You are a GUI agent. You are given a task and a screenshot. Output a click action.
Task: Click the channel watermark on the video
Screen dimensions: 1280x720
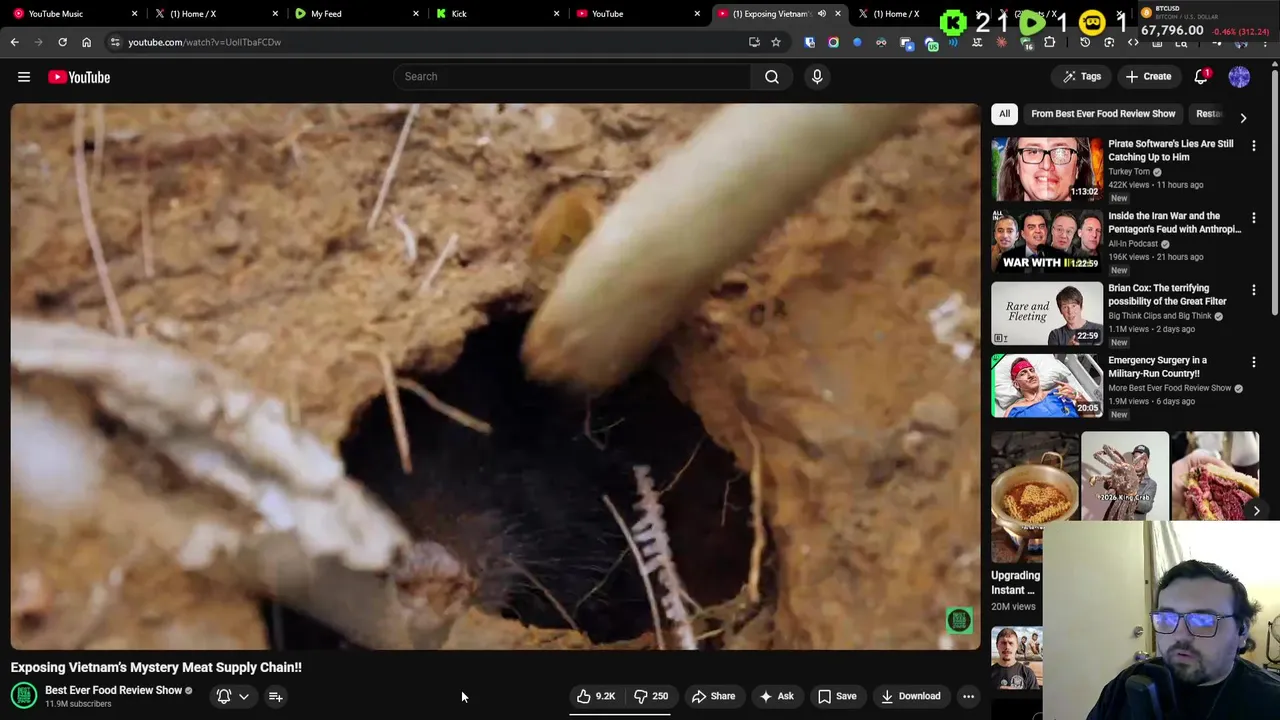point(959,621)
